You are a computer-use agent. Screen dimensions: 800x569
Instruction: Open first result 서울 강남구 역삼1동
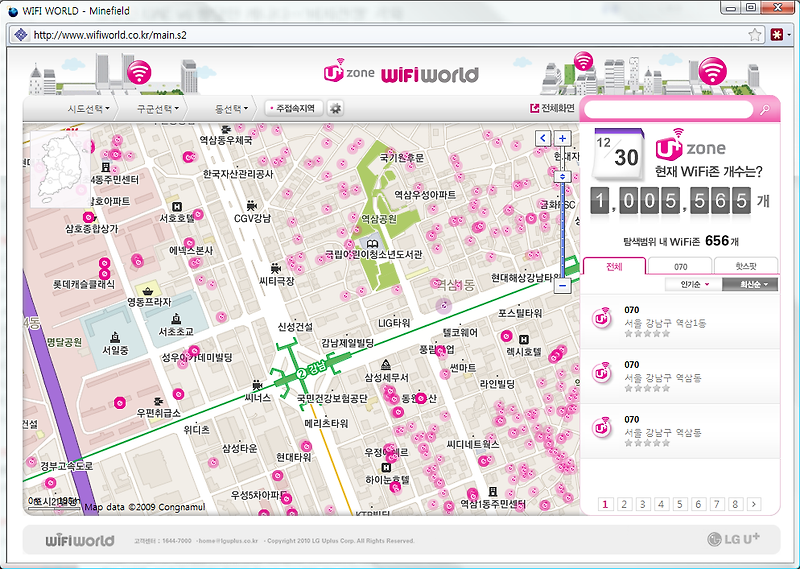point(680,321)
